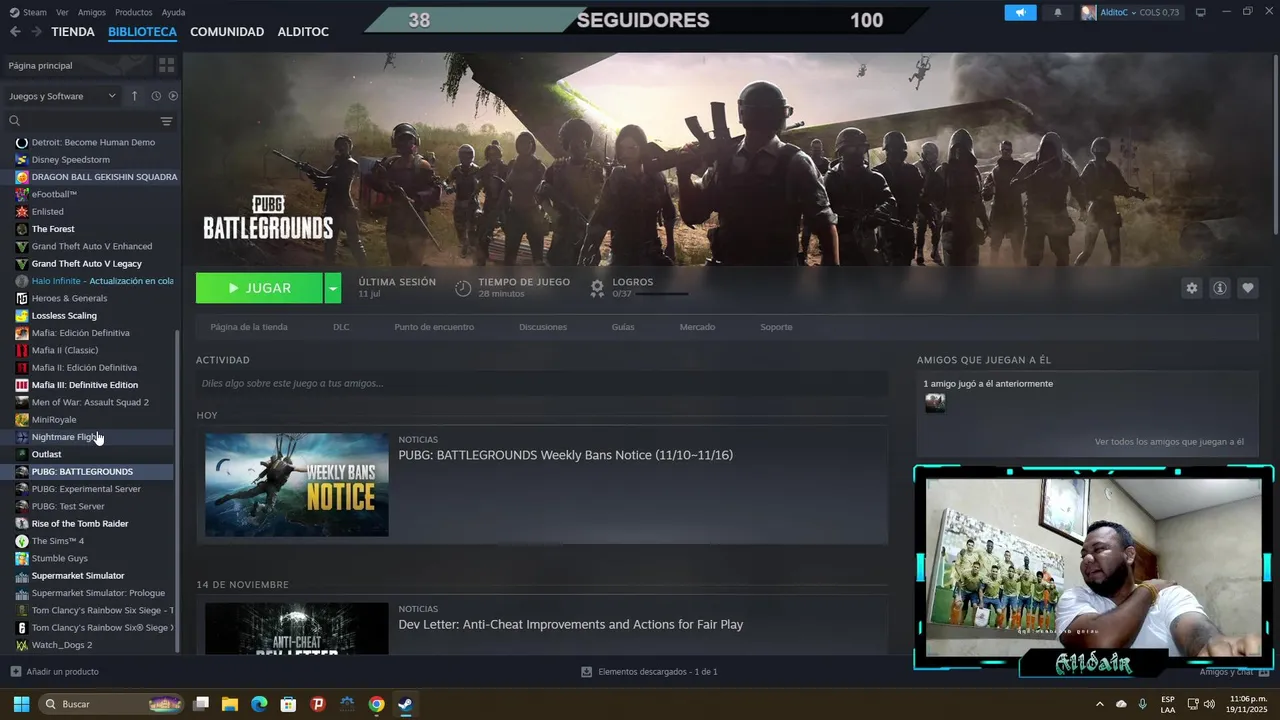Open the ALDITOC profile tab
Screen dimensions: 1280x720
[303, 32]
